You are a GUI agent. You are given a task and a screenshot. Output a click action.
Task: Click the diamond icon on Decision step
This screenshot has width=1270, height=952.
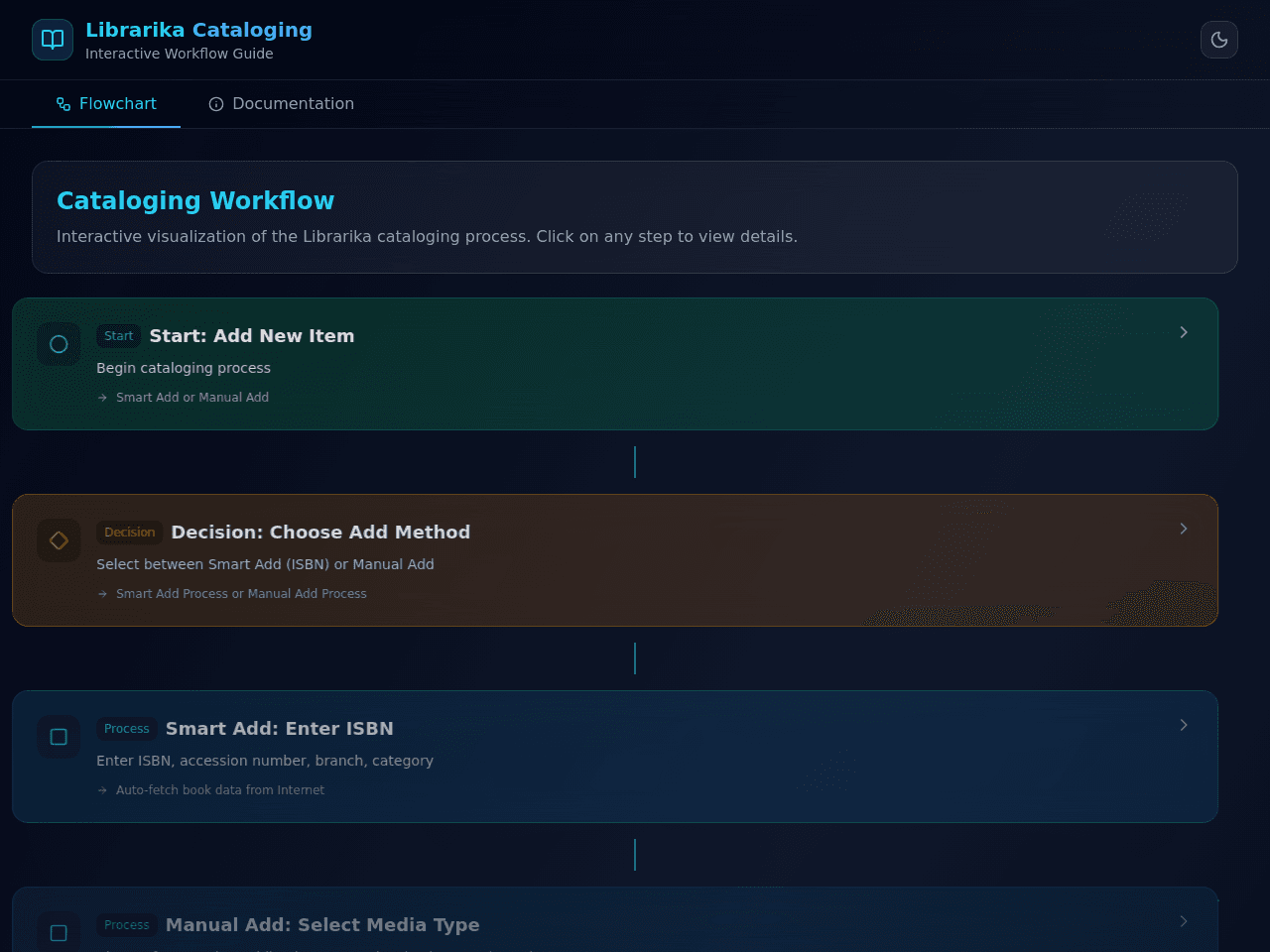click(59, 540)
